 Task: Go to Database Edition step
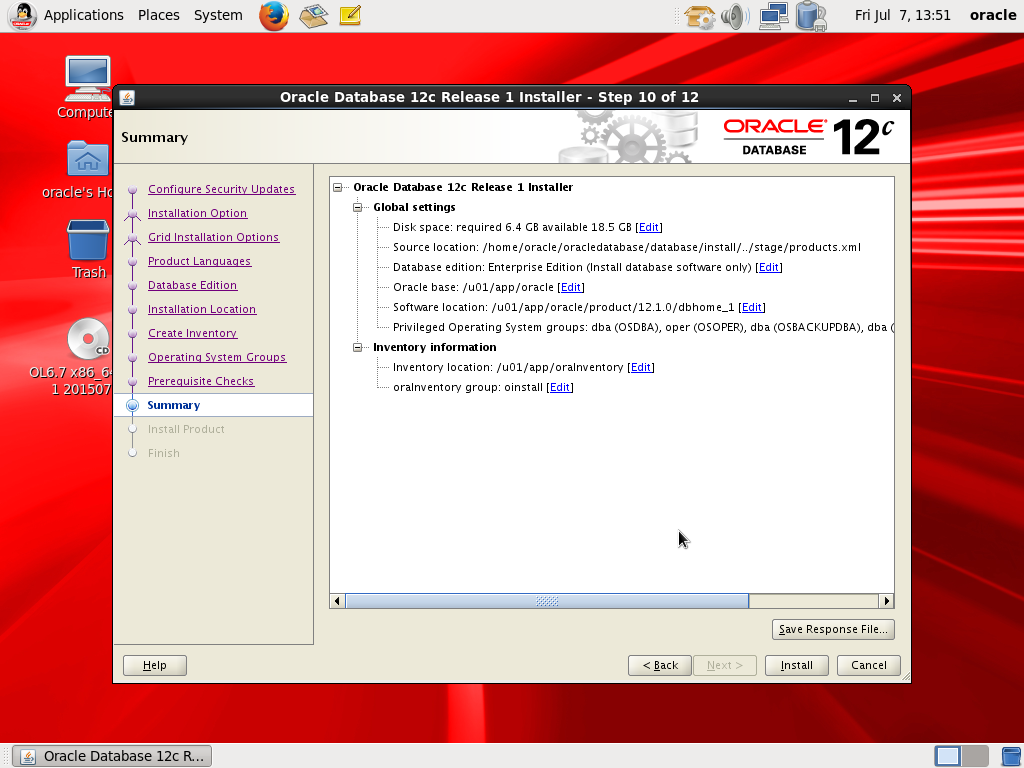(193, 285)
